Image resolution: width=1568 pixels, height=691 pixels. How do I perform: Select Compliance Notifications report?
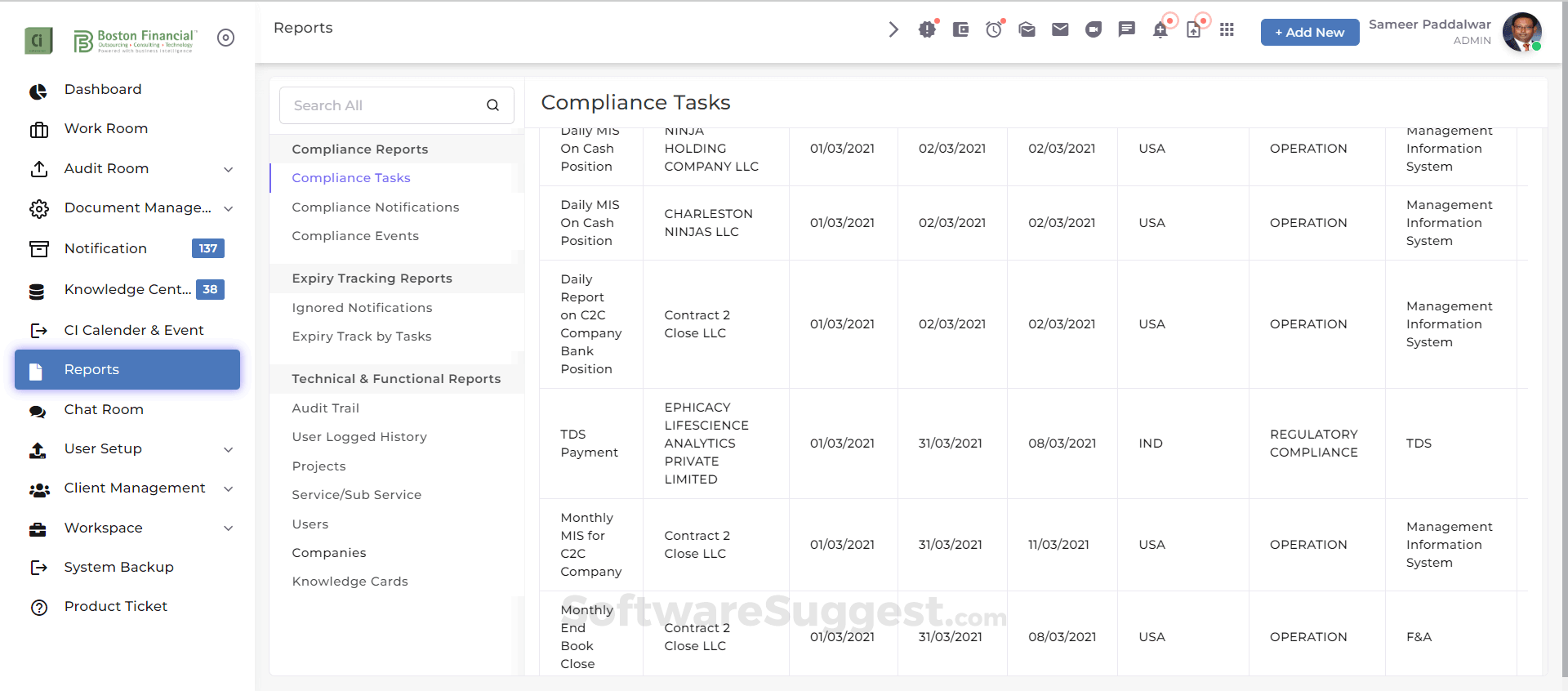(376, 207)
